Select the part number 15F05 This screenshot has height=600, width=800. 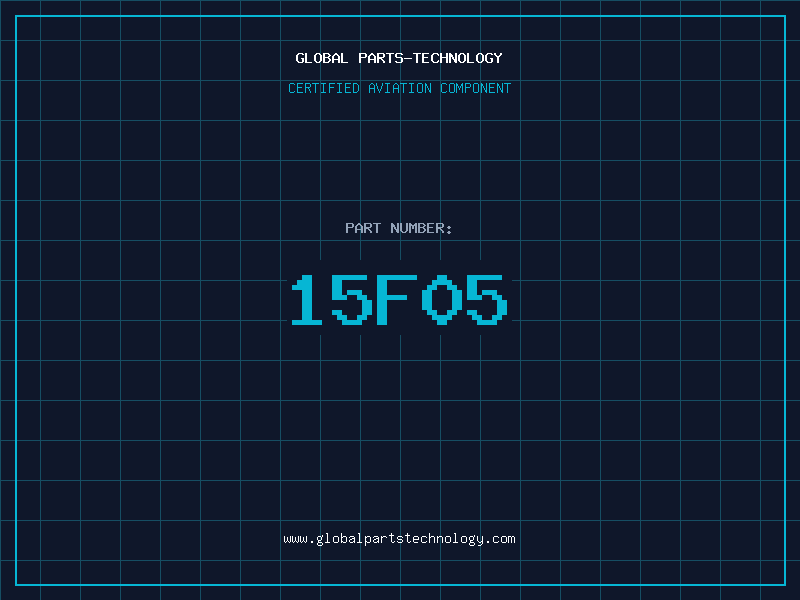coord(399,299)
